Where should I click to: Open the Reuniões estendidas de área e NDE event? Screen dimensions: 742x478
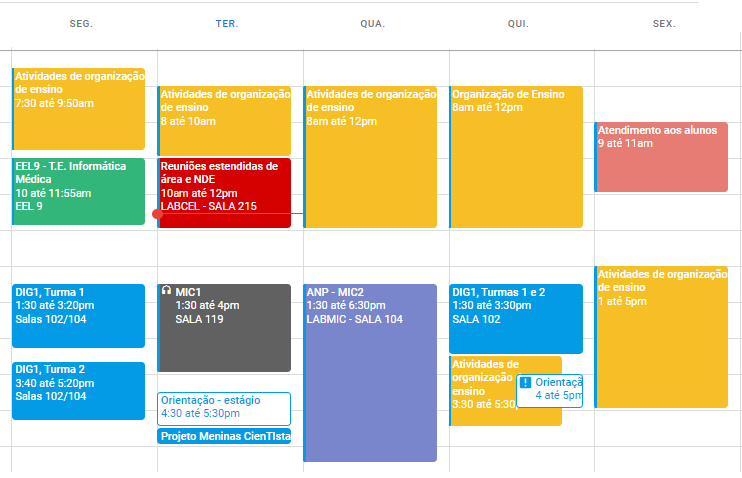coord(225,192)
